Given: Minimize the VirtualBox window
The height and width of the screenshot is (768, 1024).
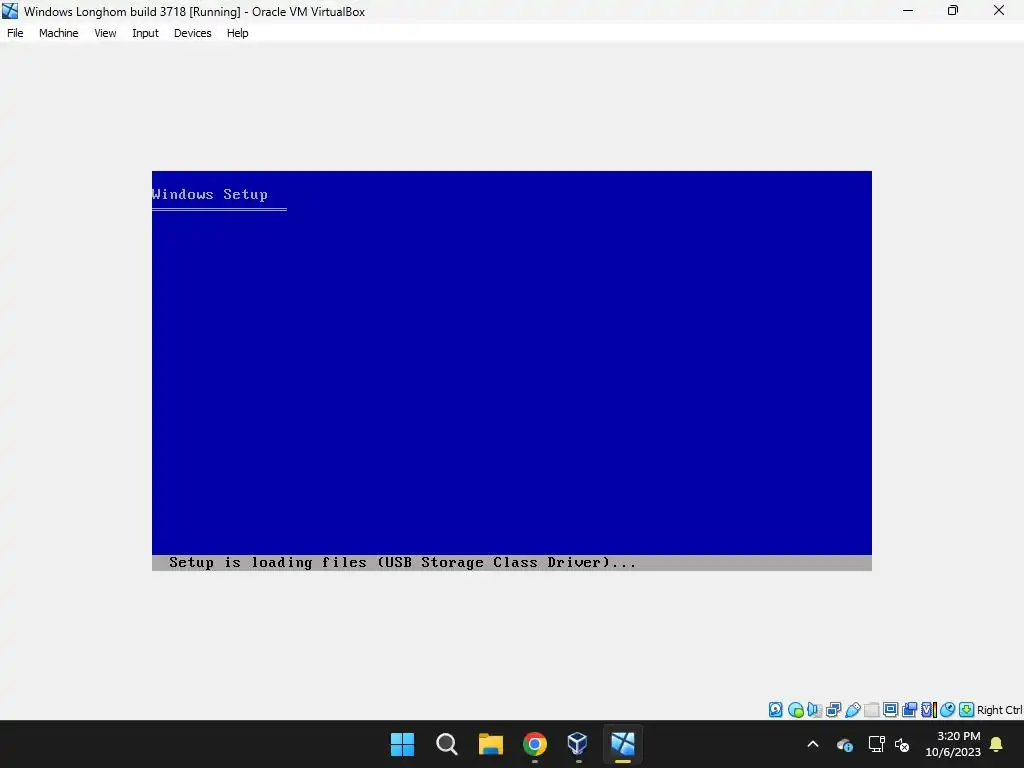Looking at the screenshot, I should pyautogui.click(x=908, y=10).
